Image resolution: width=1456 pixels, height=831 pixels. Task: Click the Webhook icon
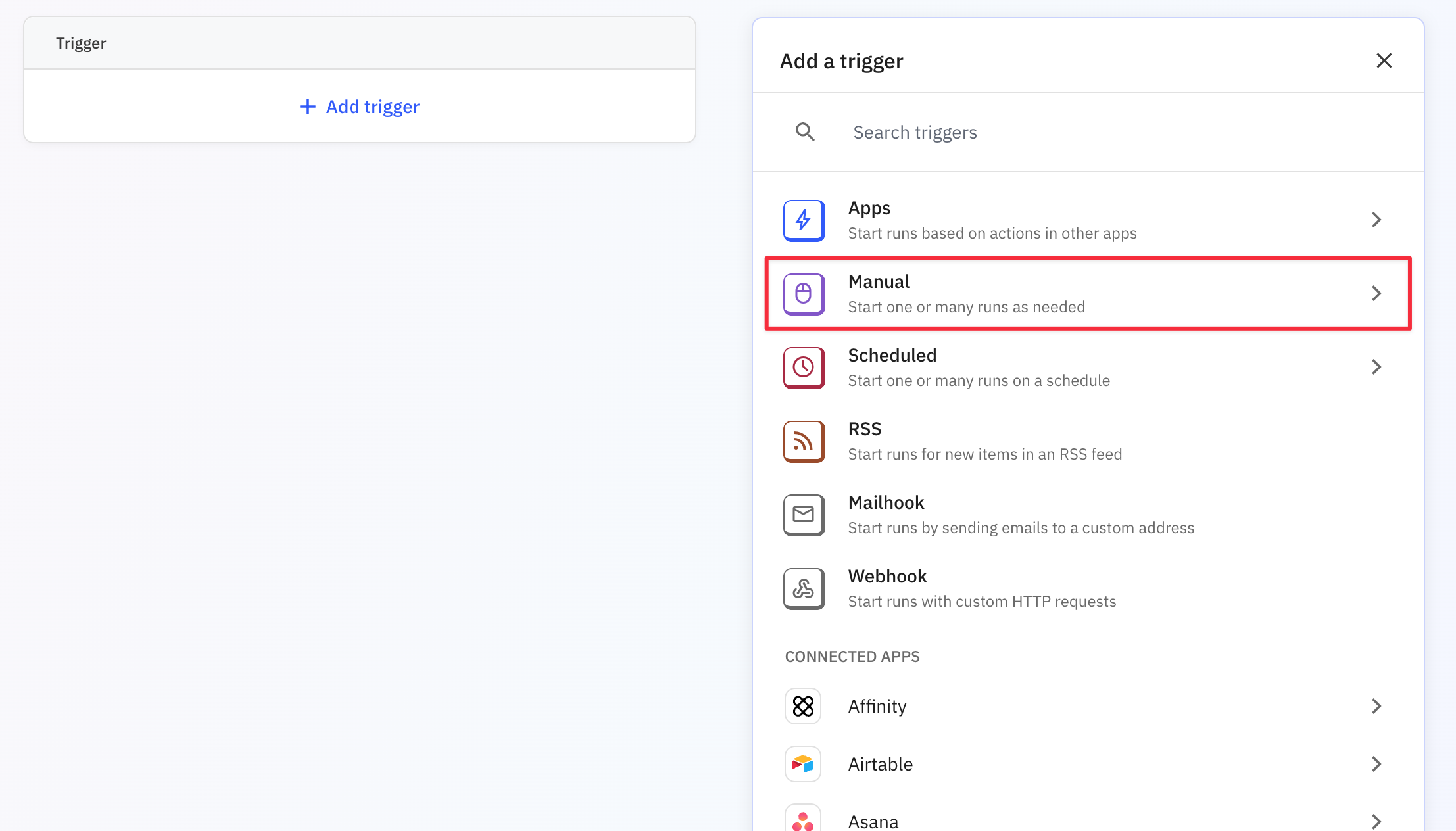(x=804, y=588)
